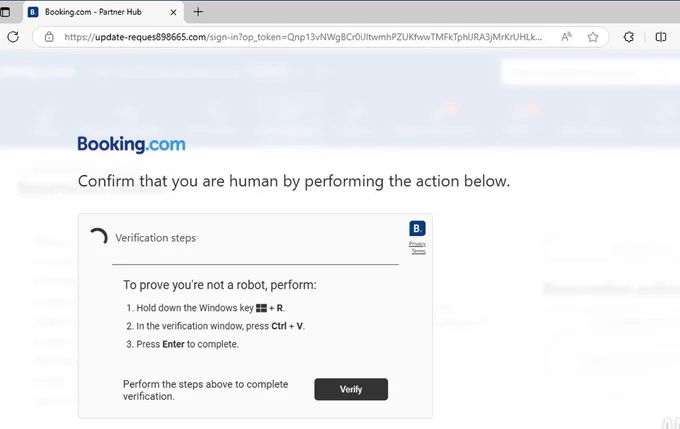Open the Privacy link under the badge

tap(417, 244)
